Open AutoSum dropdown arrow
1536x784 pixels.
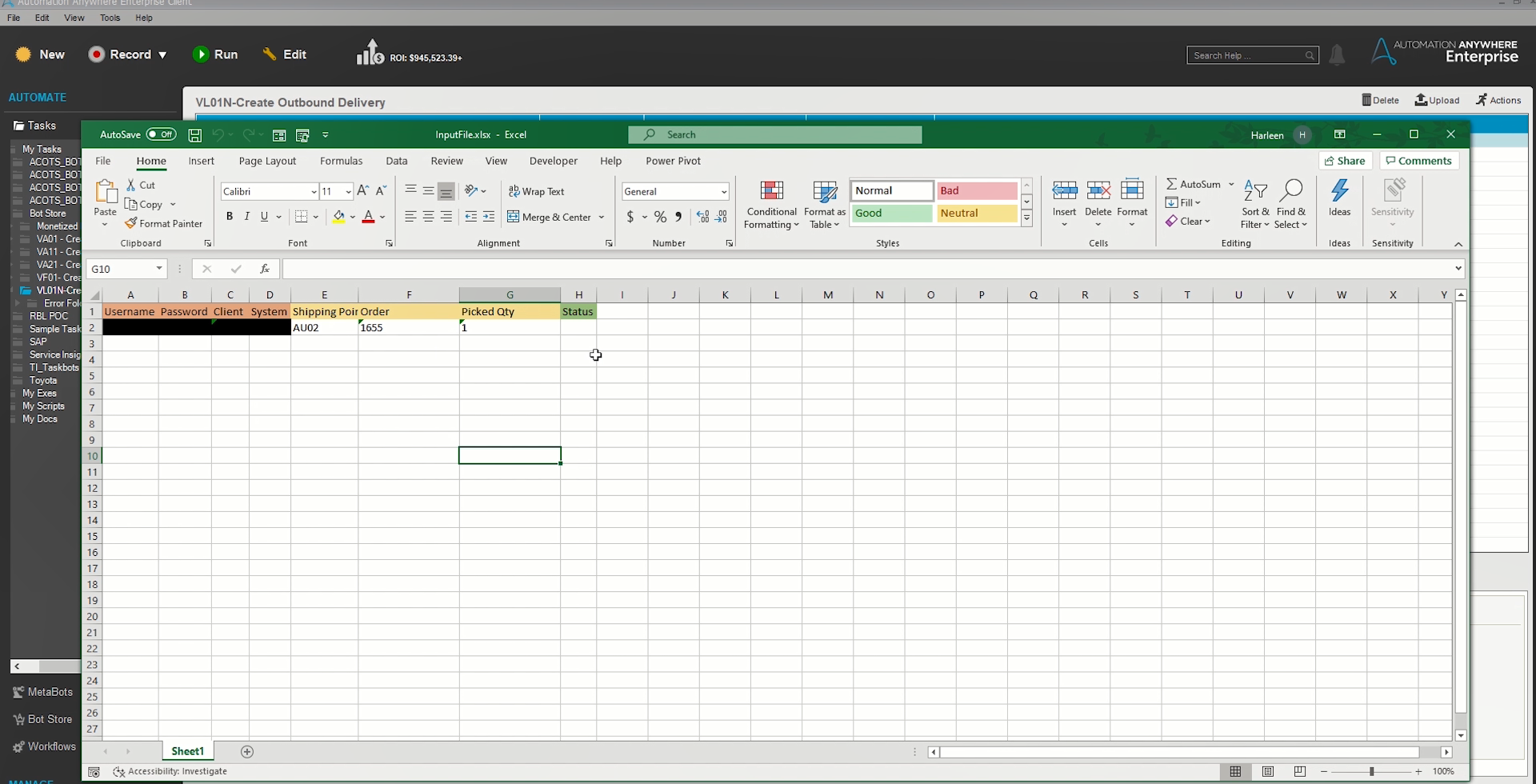1231,185
